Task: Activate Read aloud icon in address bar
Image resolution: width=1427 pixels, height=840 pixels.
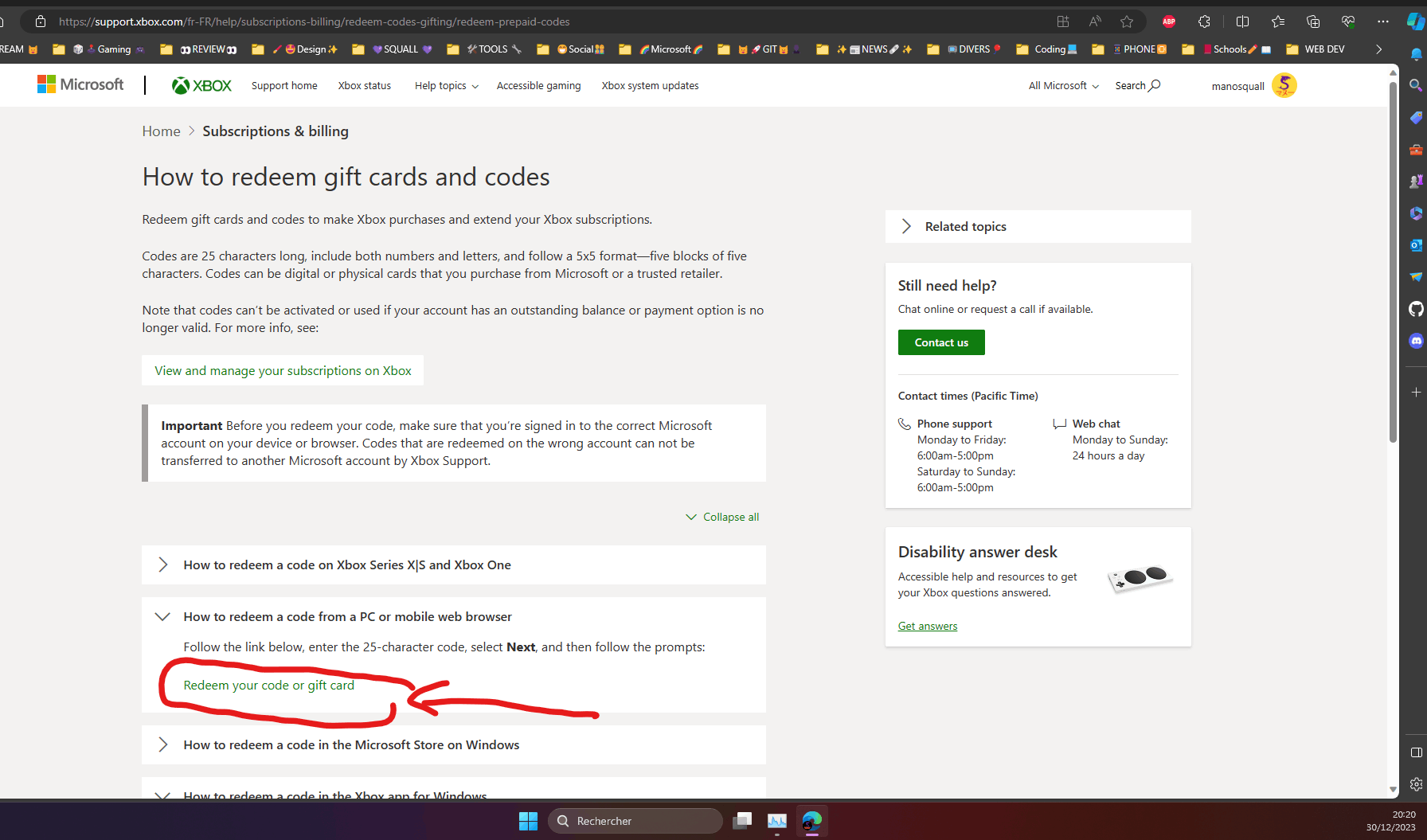Action: pos(1096,21)
